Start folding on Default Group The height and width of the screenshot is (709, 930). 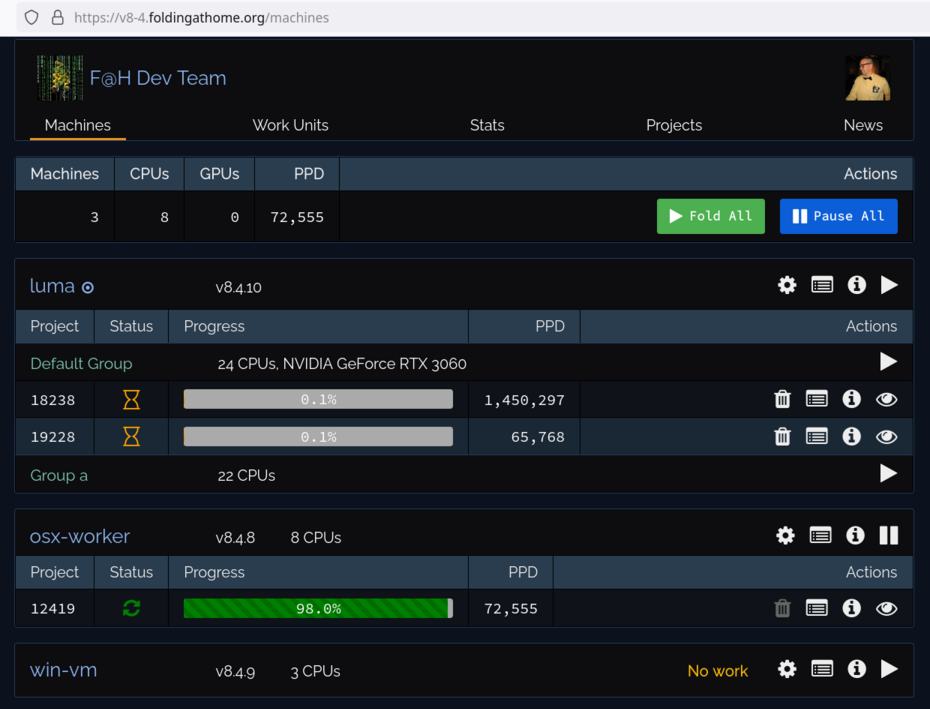[x=888, y=362]
